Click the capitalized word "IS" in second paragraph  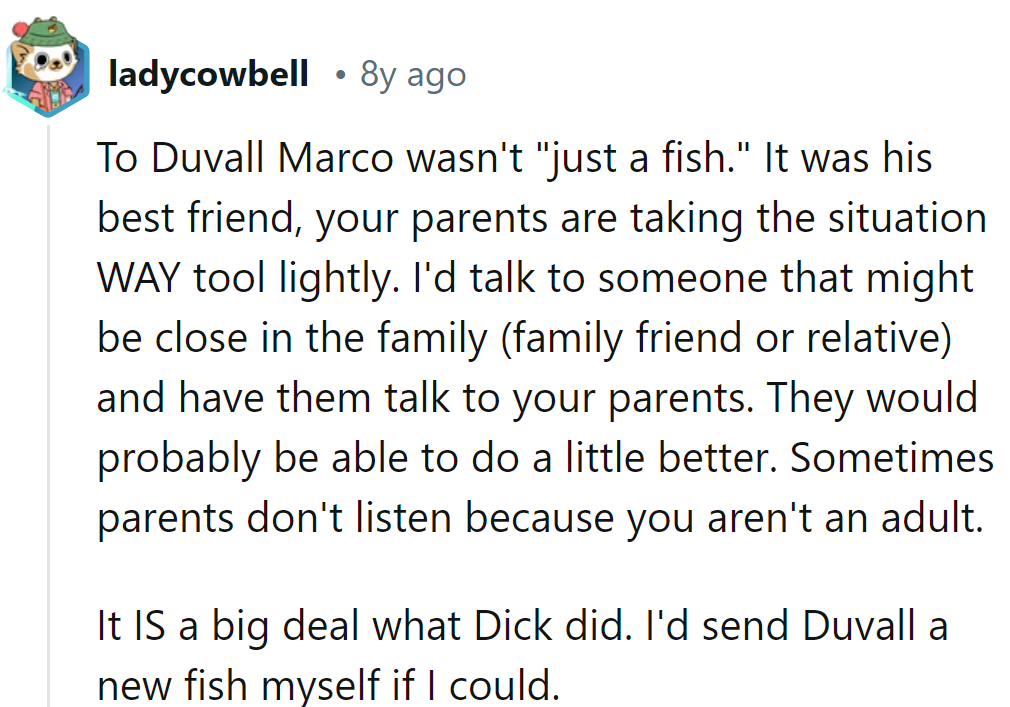tap(139, 627)
